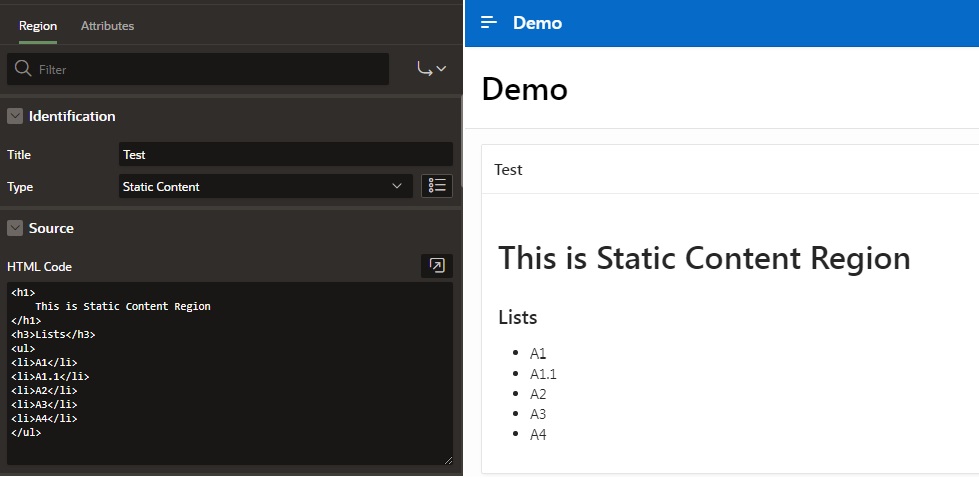Click the Filter search input field

pos(210,69)
